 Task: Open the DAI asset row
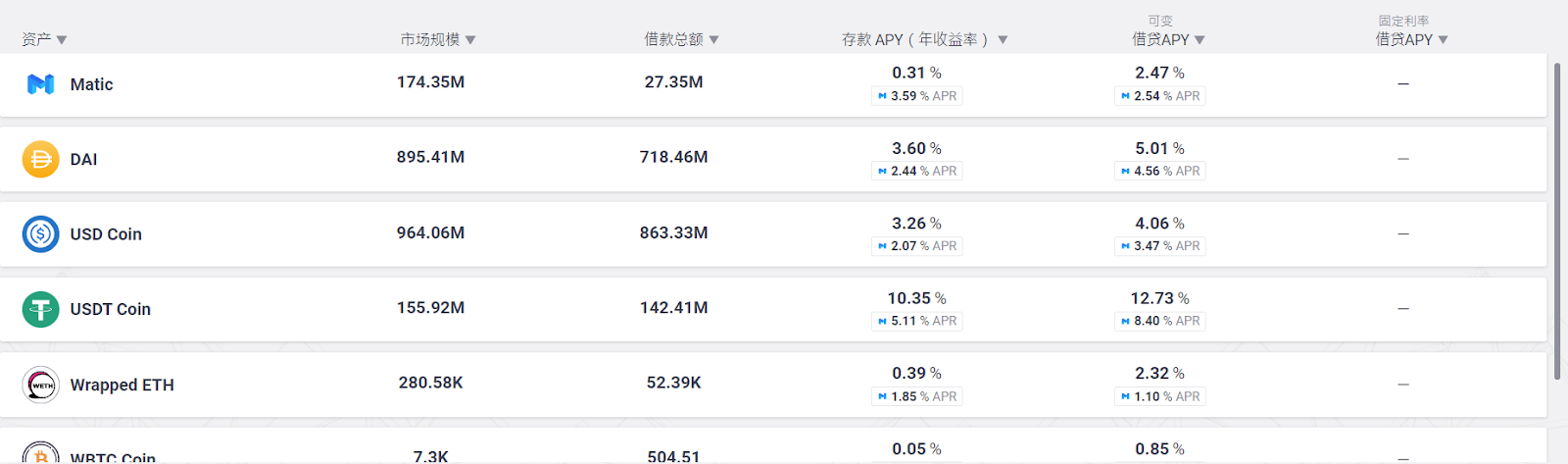(x=773, y=159)
